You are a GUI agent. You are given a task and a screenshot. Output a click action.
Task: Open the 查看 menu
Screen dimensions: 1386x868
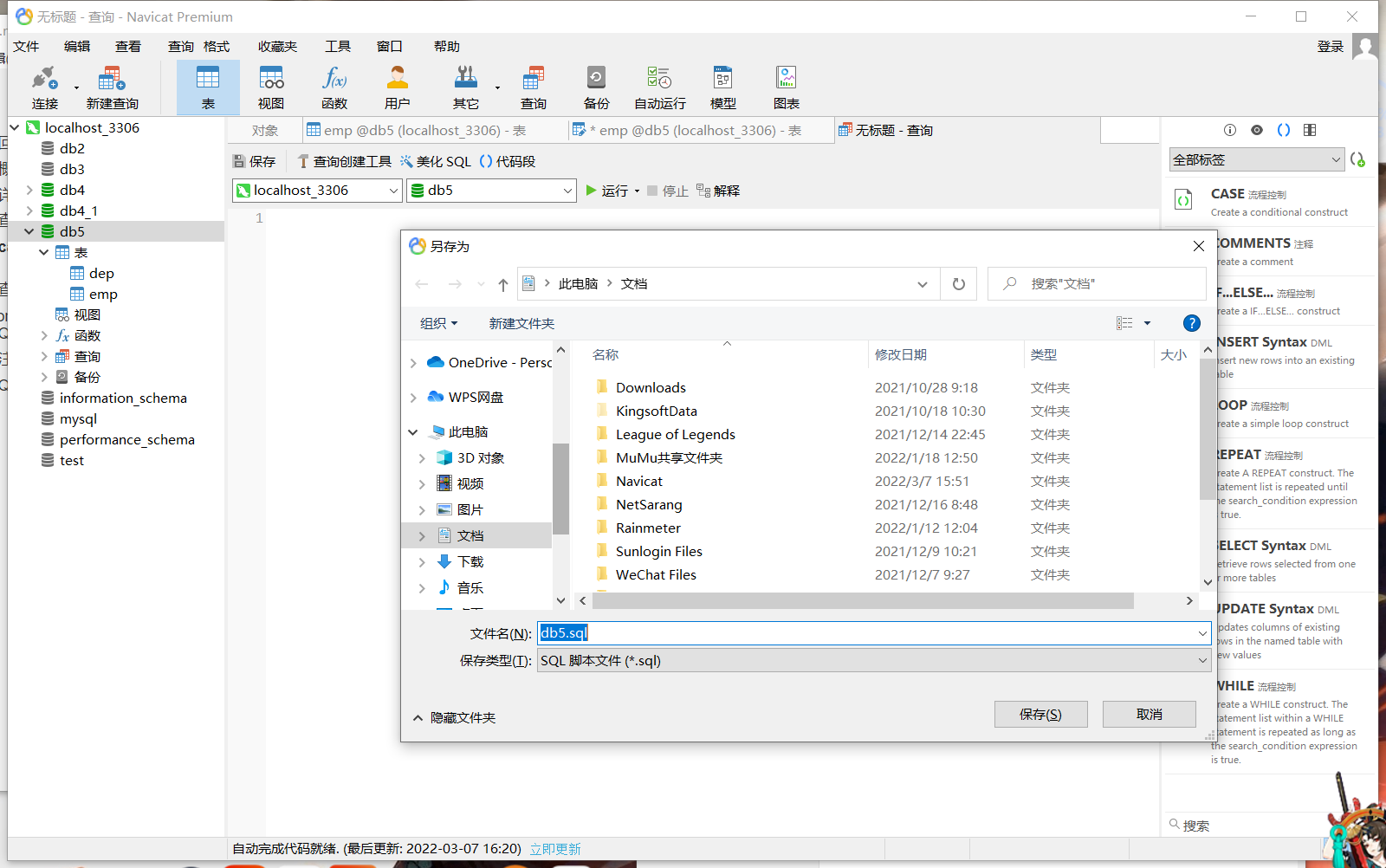[x=128, y=47]
